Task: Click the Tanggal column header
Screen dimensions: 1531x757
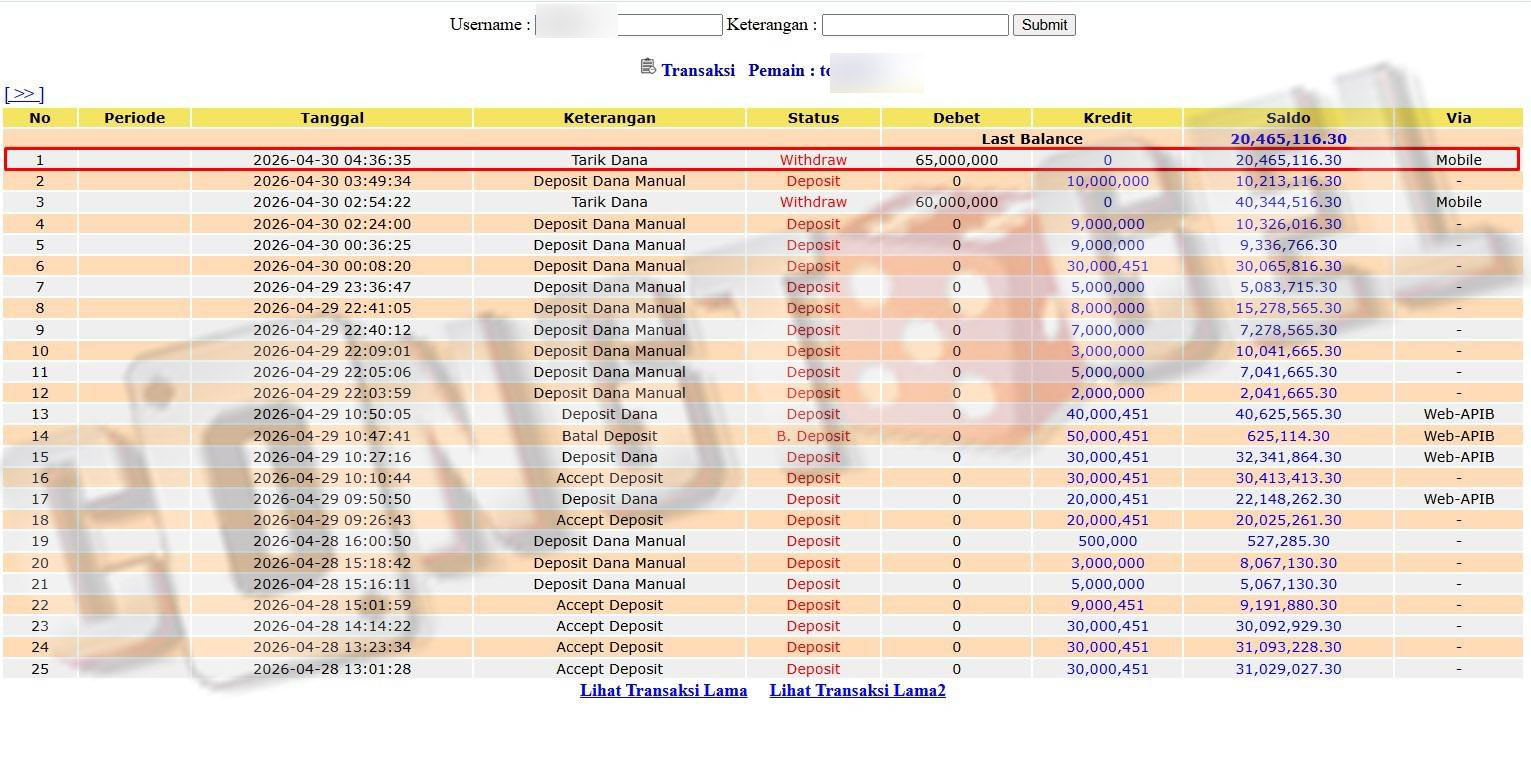Action: coord(332,118)
